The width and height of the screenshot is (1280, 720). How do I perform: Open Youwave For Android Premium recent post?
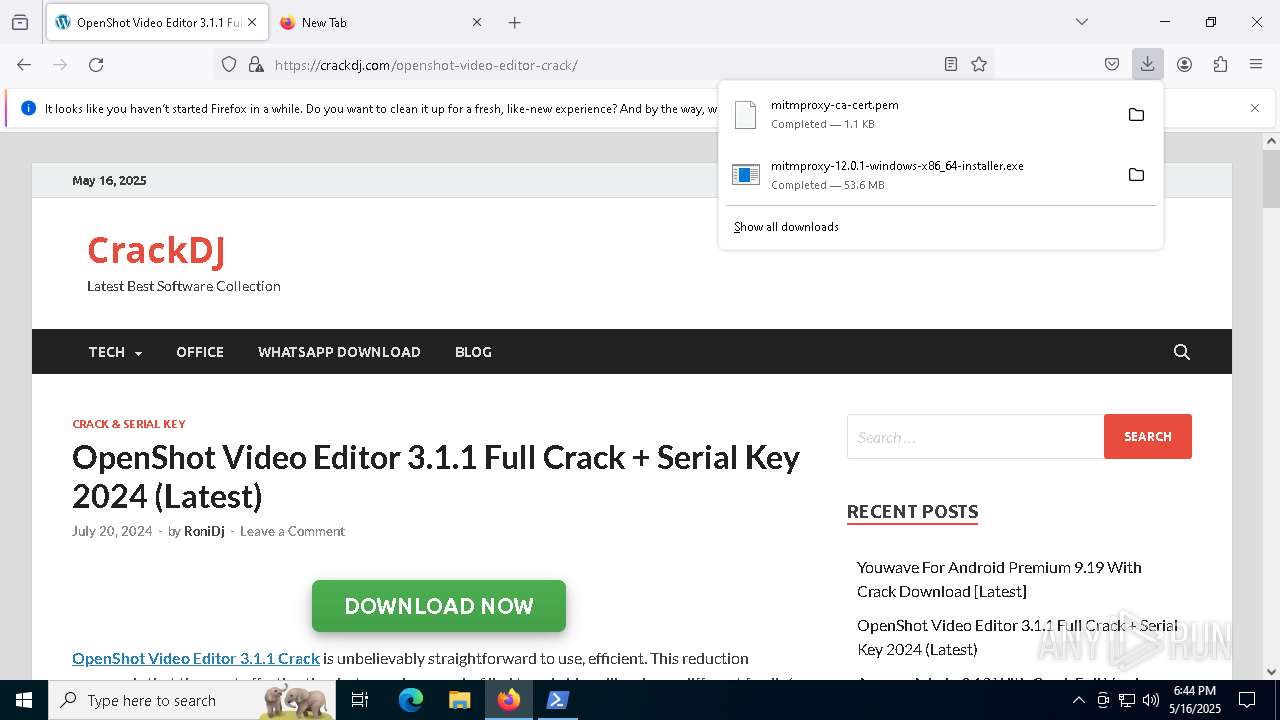999,579
